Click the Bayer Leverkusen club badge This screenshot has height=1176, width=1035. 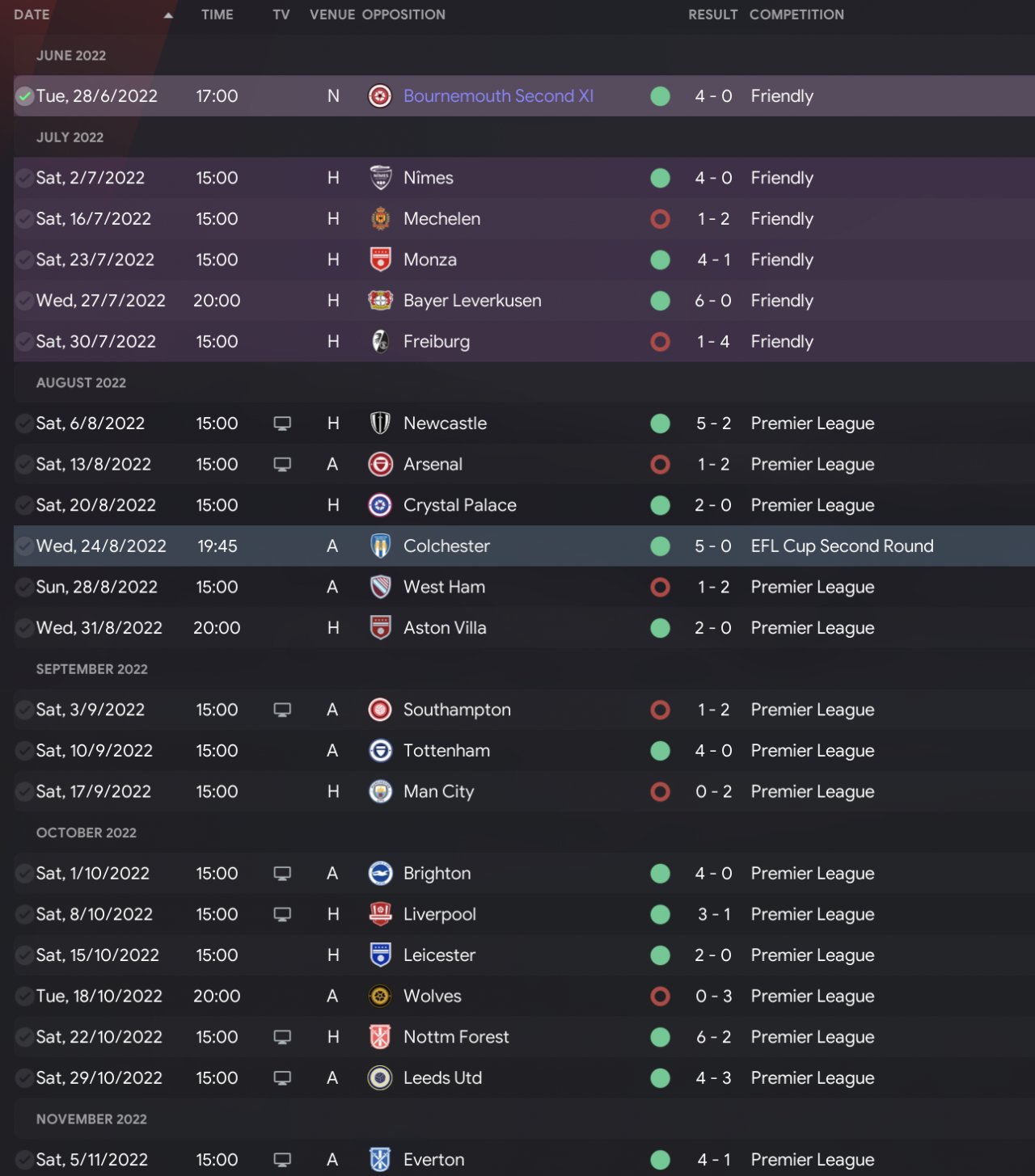tap(380, 301)
